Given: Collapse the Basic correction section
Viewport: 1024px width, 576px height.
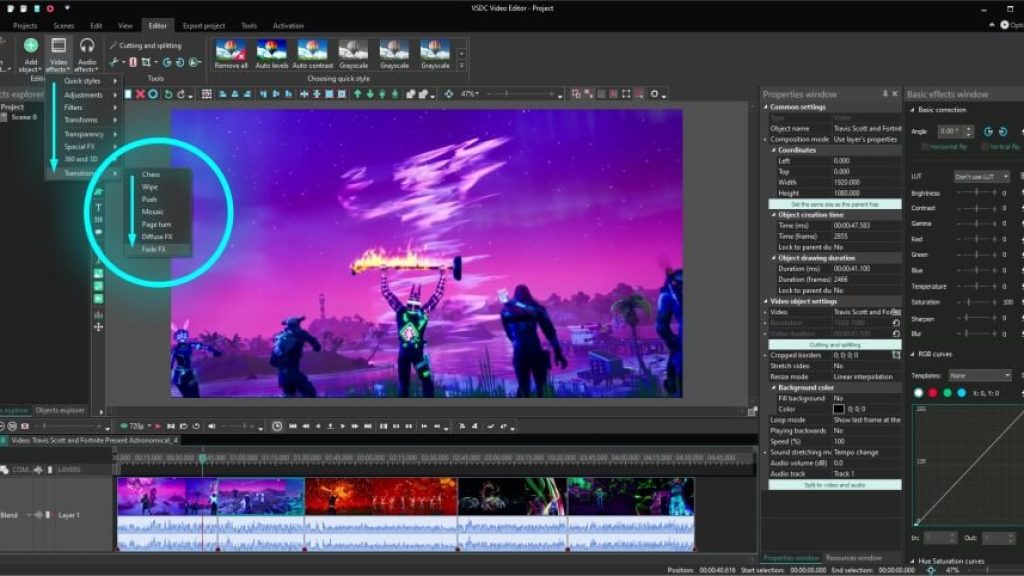Looking at the screenshot, I should tap(912, 110).
